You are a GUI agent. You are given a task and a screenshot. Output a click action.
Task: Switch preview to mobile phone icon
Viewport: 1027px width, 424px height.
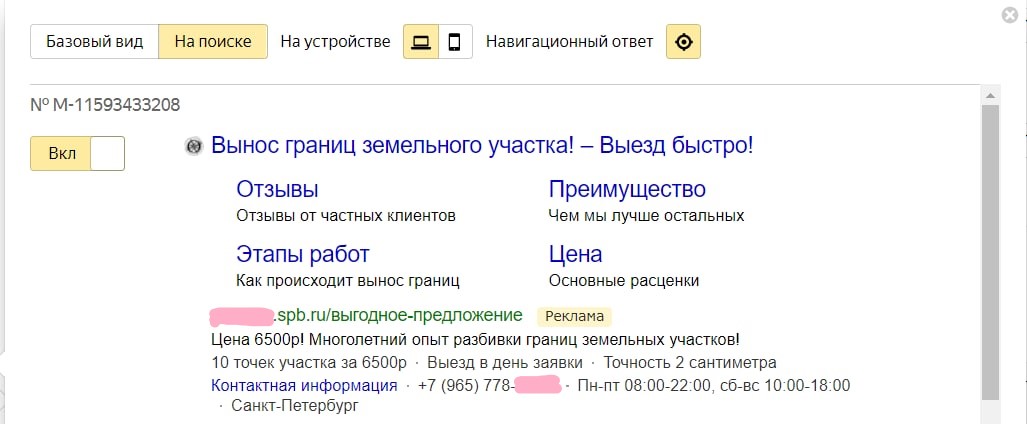(455, 42)
